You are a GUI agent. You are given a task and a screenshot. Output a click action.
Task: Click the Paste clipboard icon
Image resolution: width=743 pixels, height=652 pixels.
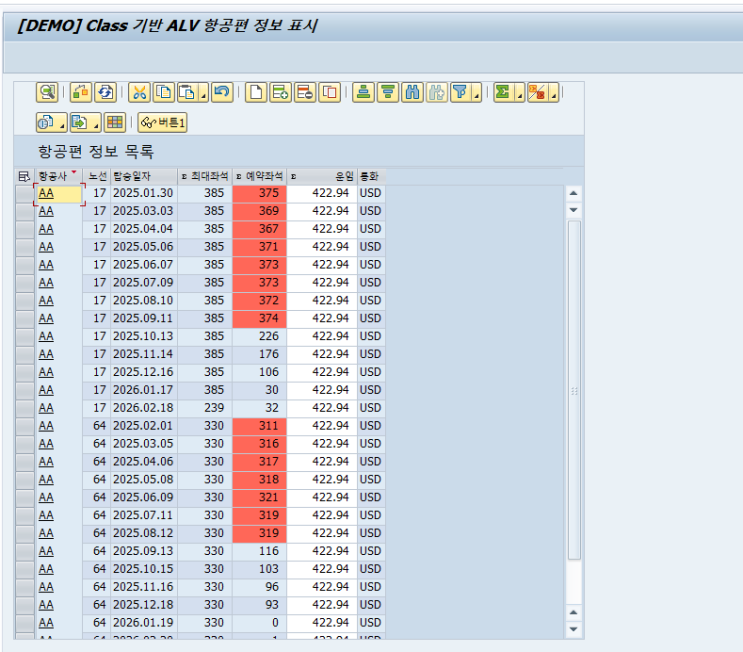coord(188,92)
